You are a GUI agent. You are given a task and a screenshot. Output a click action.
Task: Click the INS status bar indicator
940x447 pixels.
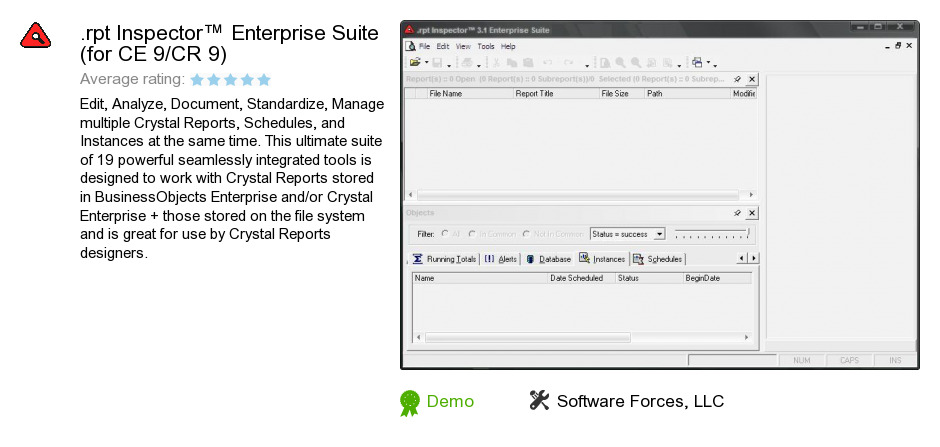click(x=895, y=360)
